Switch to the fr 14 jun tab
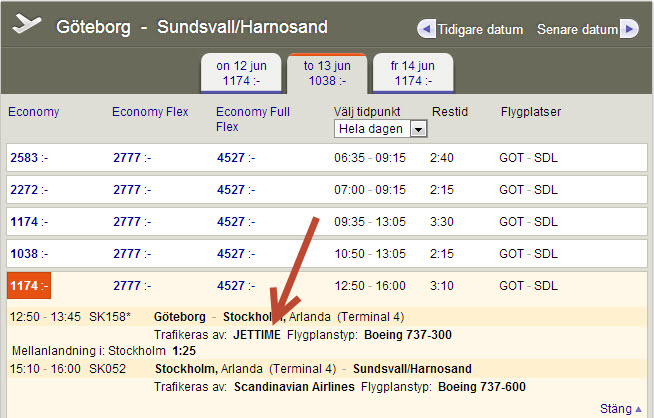Viewport: 654px width, 418px height. [x=411, y=73]
